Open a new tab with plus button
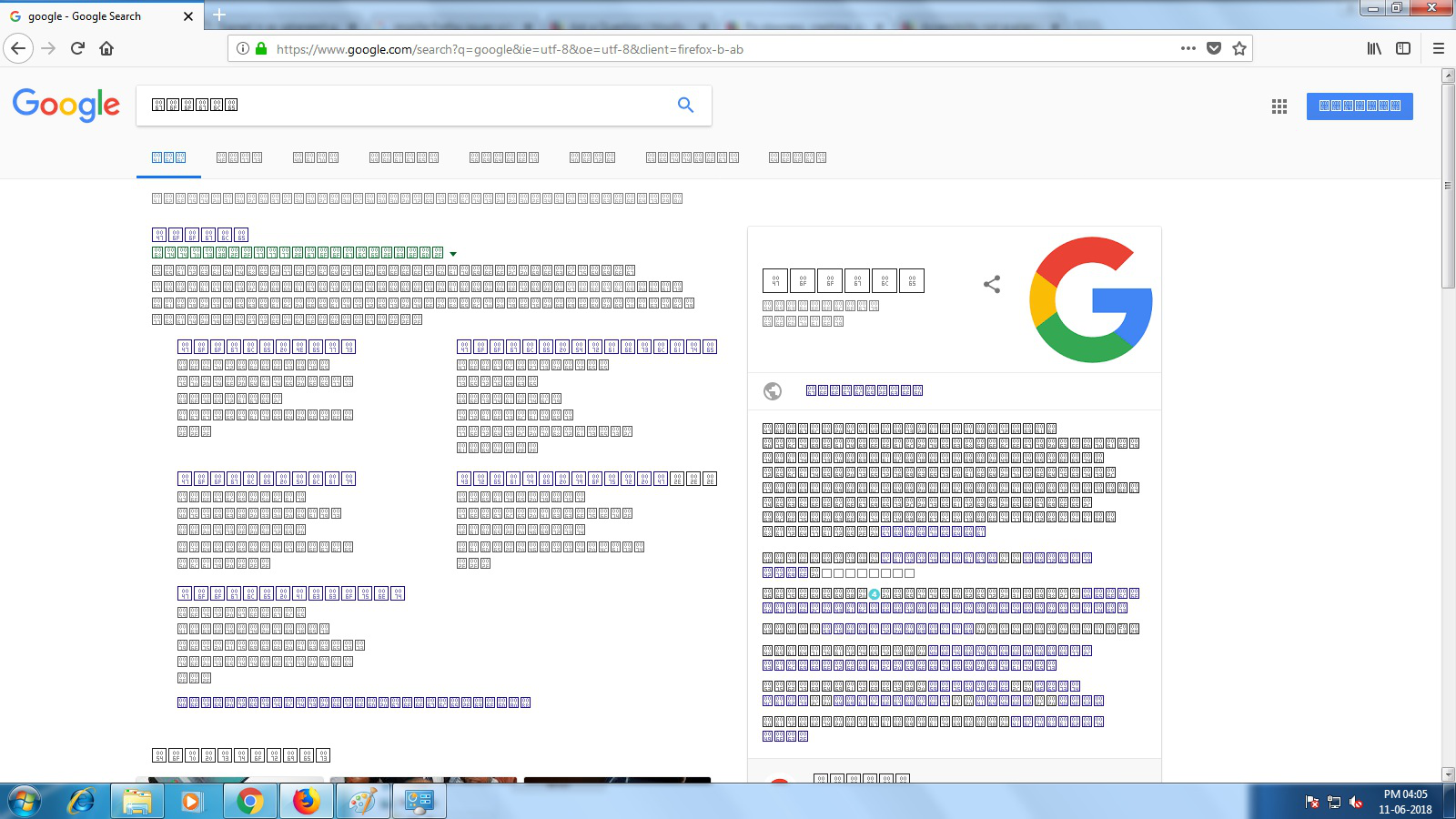This screenshot has height=819, width=1456. 219,15
